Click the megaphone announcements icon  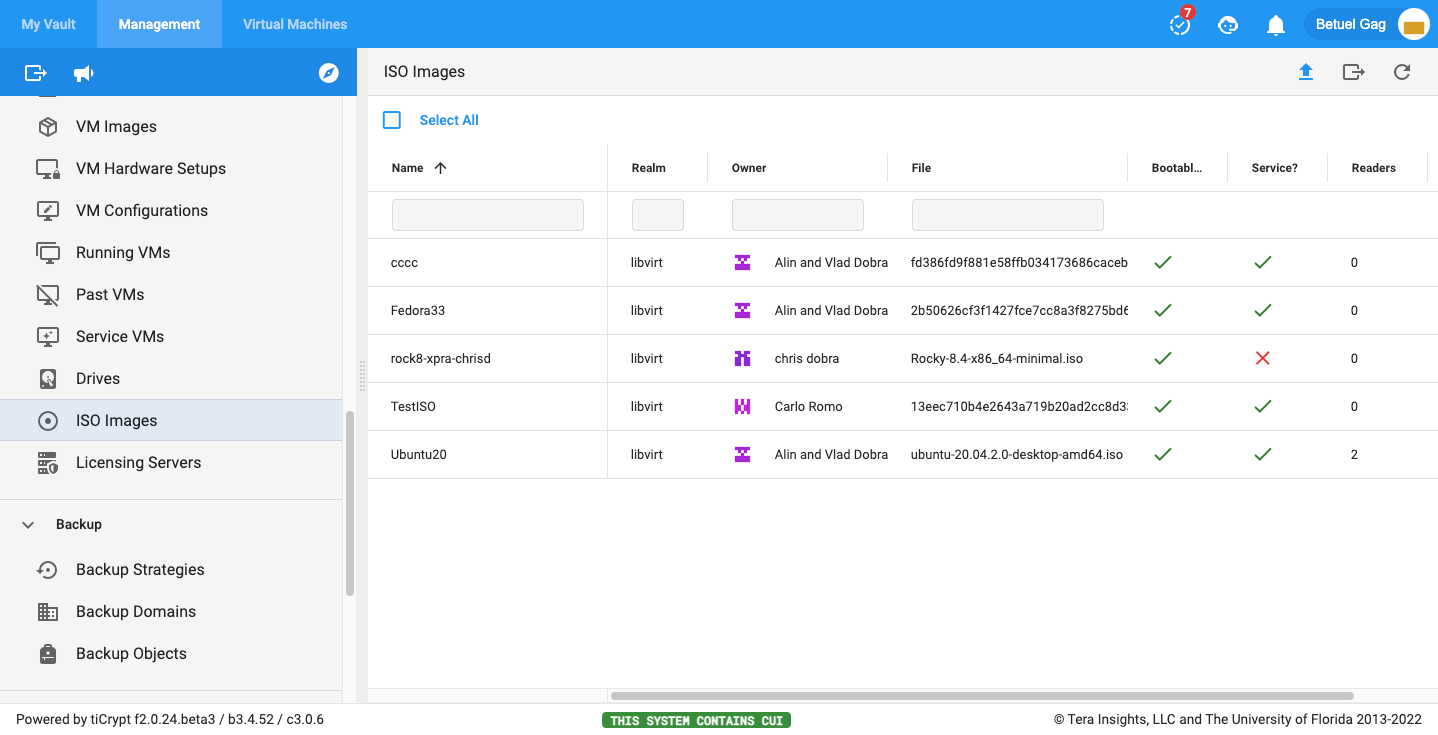[x=84, y=73]
